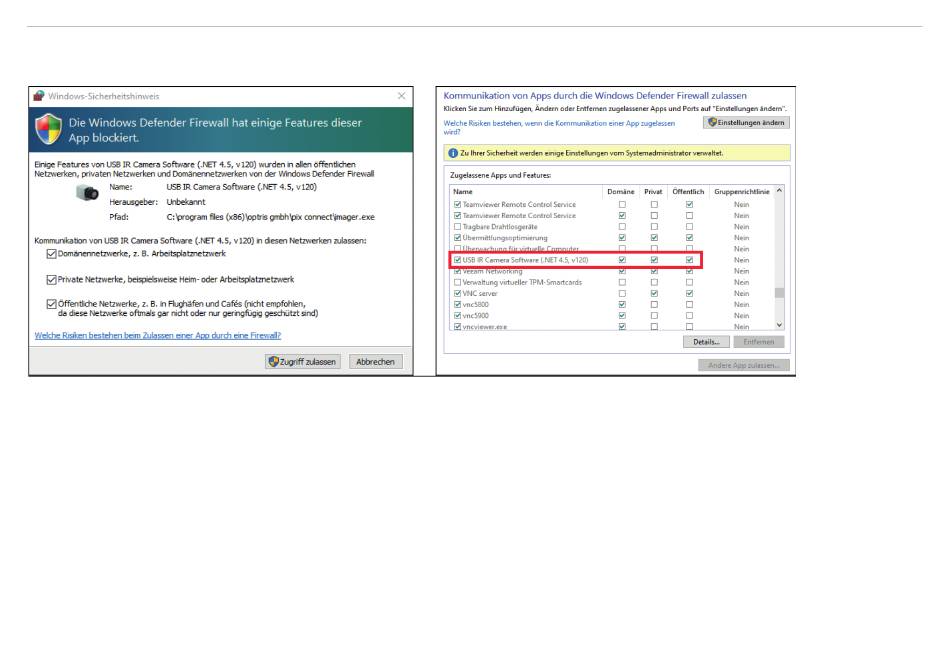This screenshot has width=950, height=657.
Task: Select the Übermittlungsoptimierung list row
Action: pos(612,238)
